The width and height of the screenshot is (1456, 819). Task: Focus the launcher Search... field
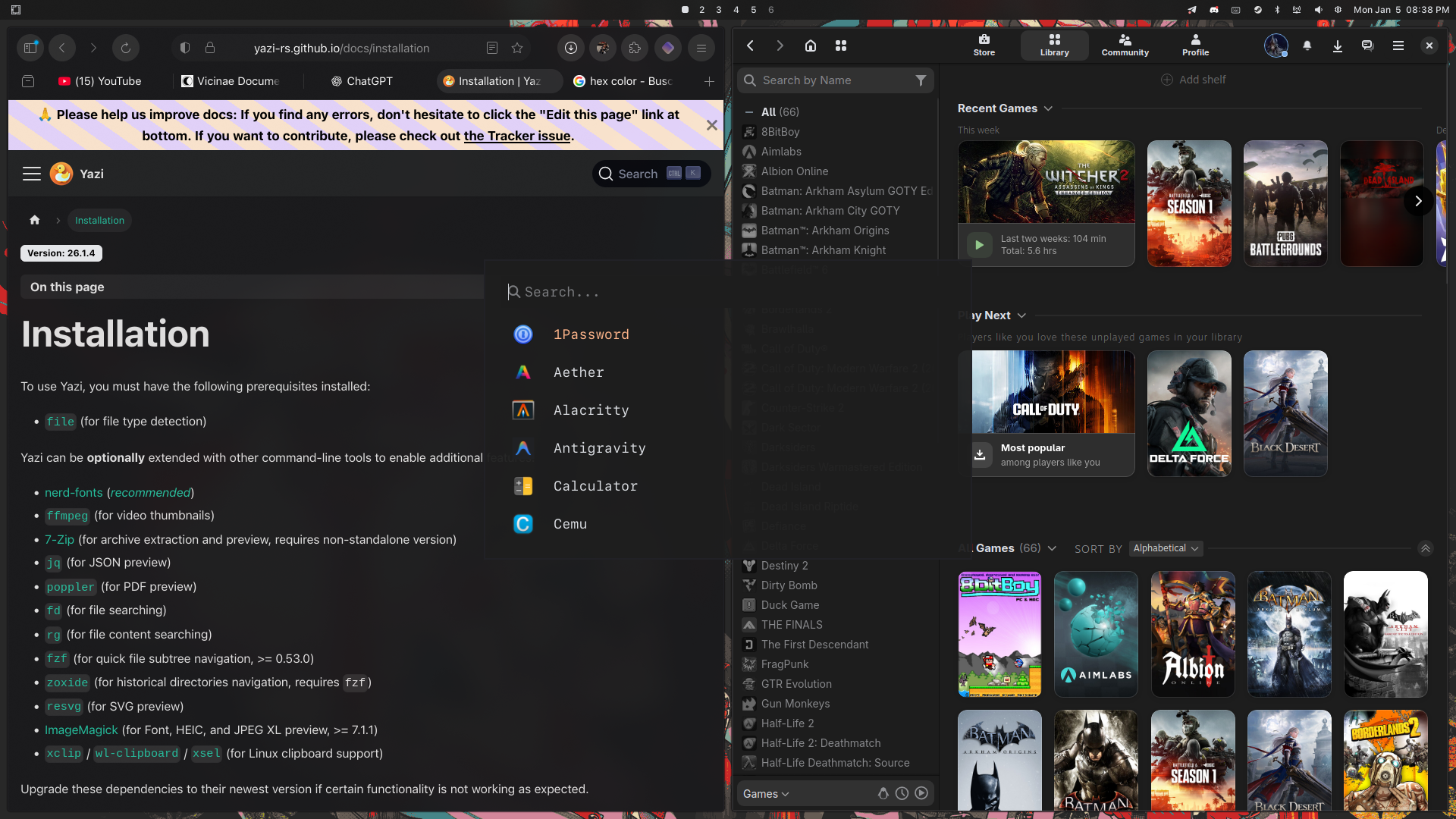click(x=728, y=292)
